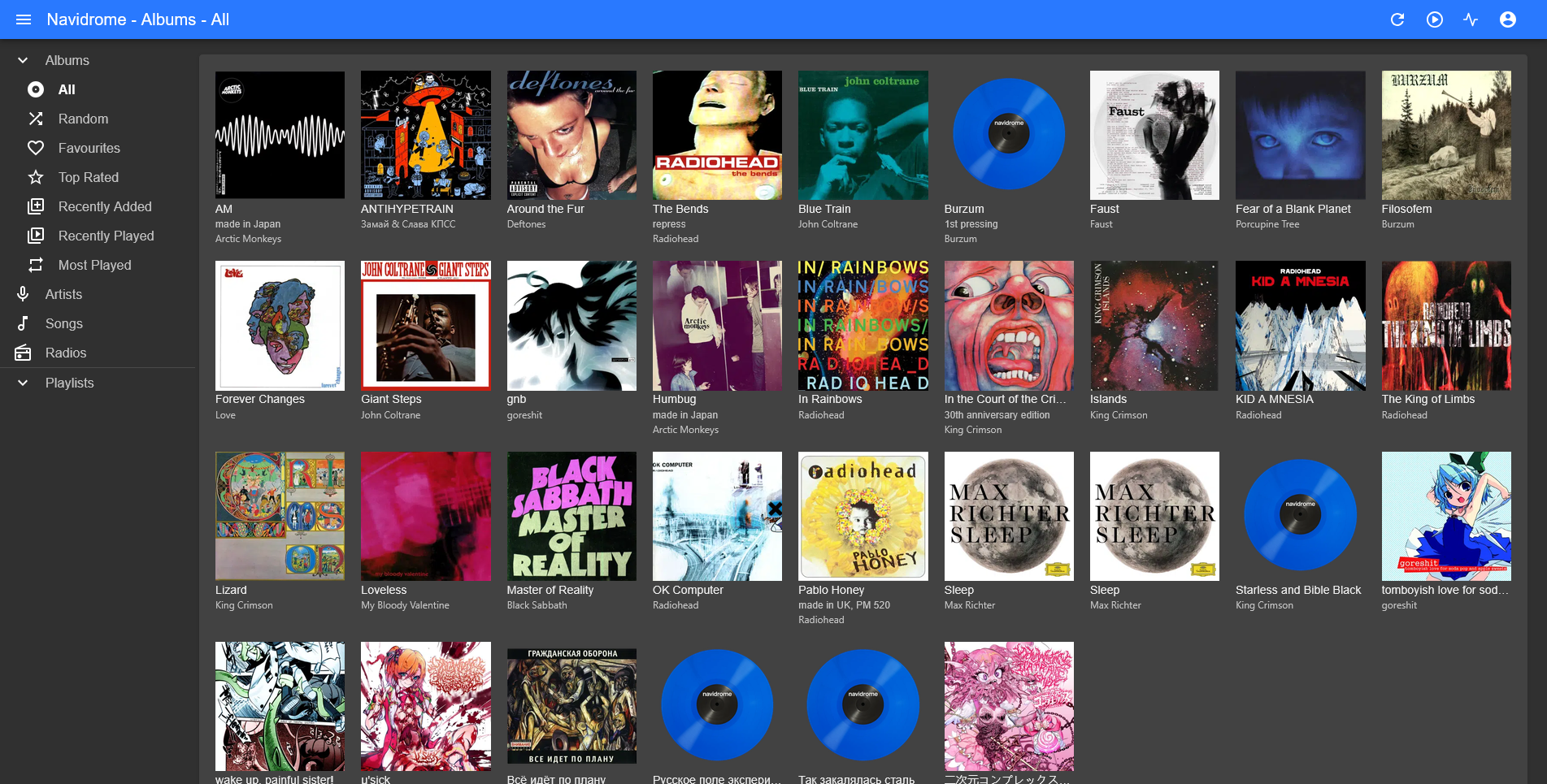Click The King of Limbs album title
1547x784 pixels.
coord(1427,399)
